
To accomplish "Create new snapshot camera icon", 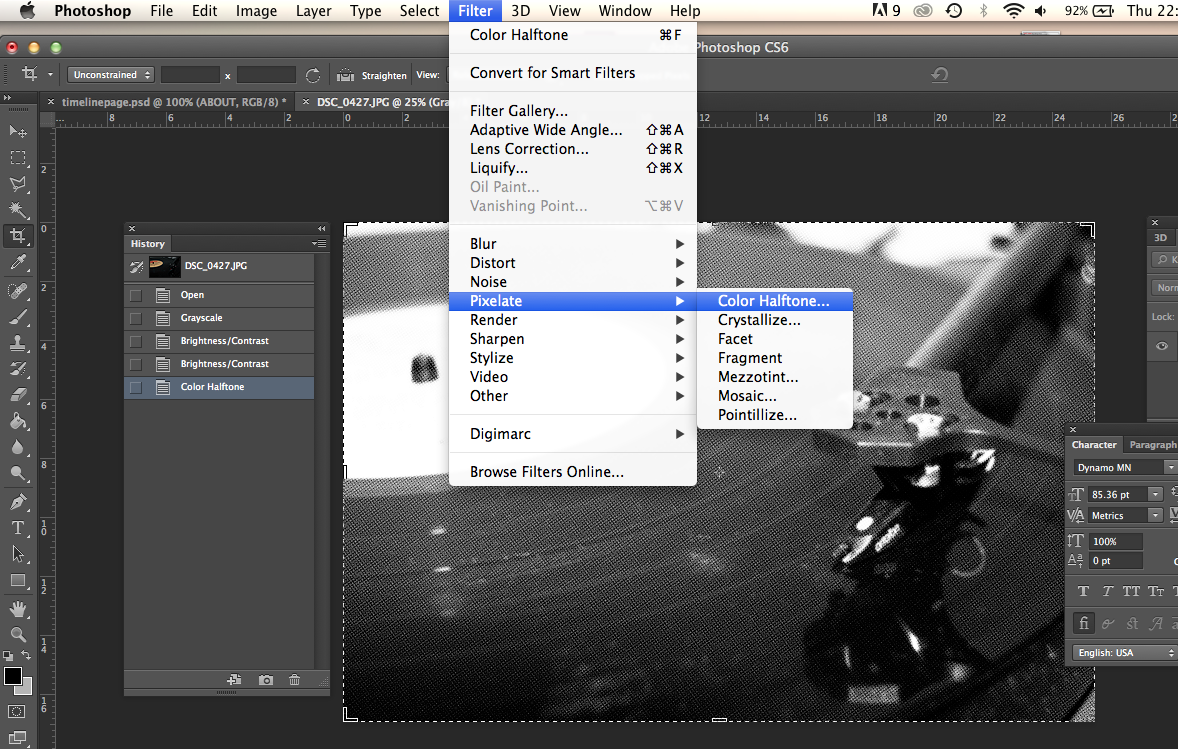I will pos(266,680).
